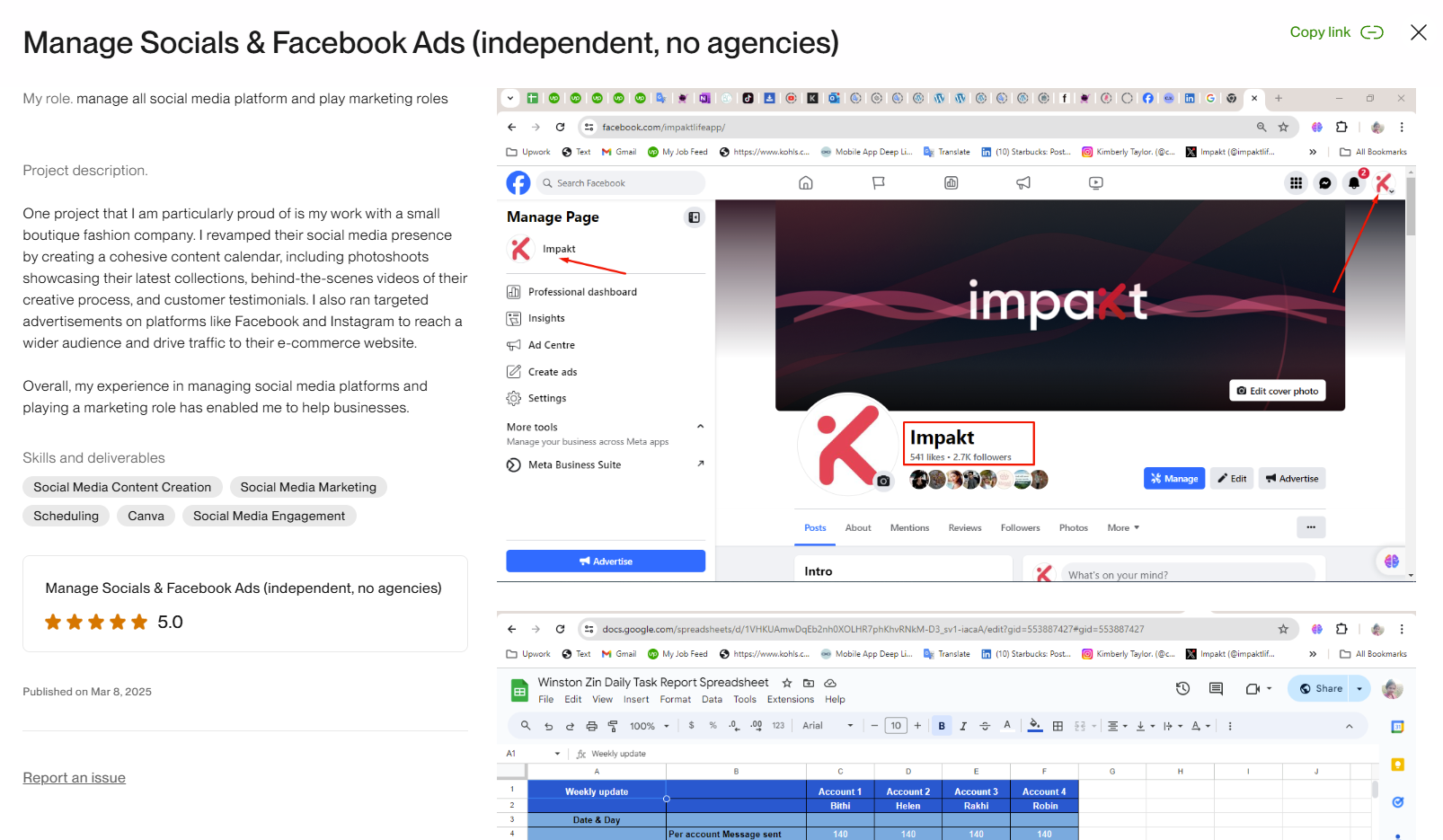
Task: Click the Edit cover photo button
Action: pos(1278,391)
